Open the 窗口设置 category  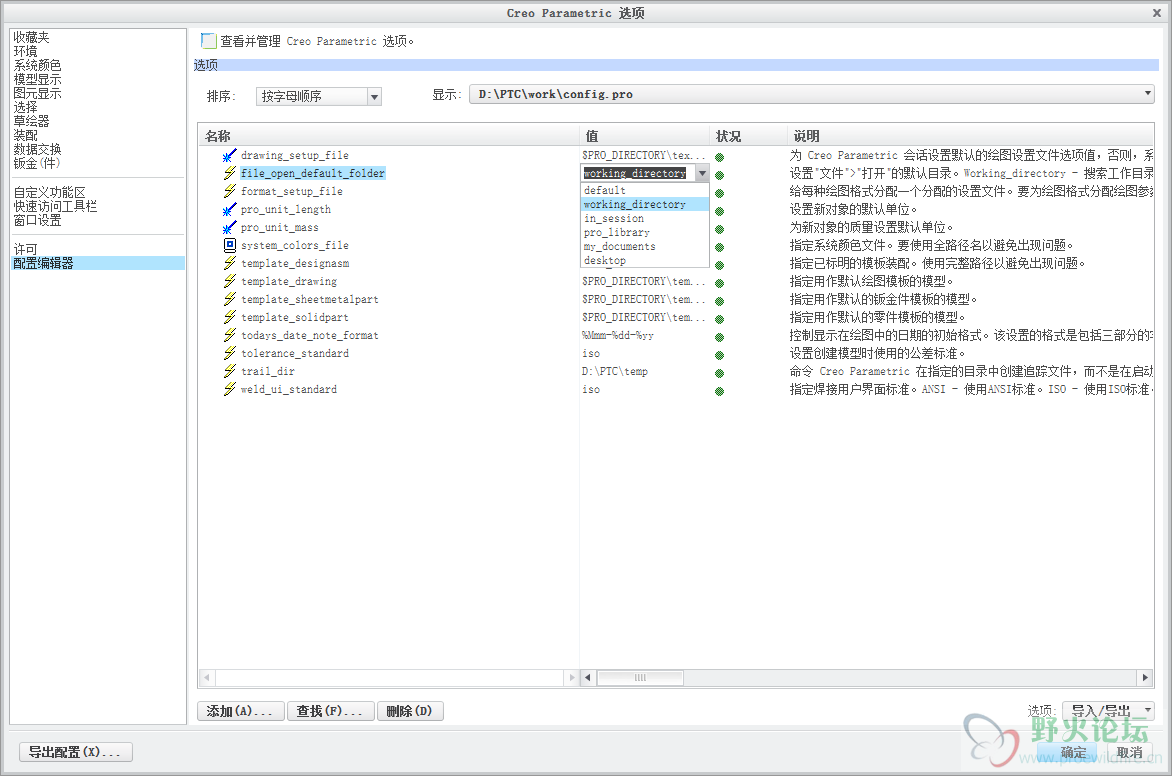[37, 221]
